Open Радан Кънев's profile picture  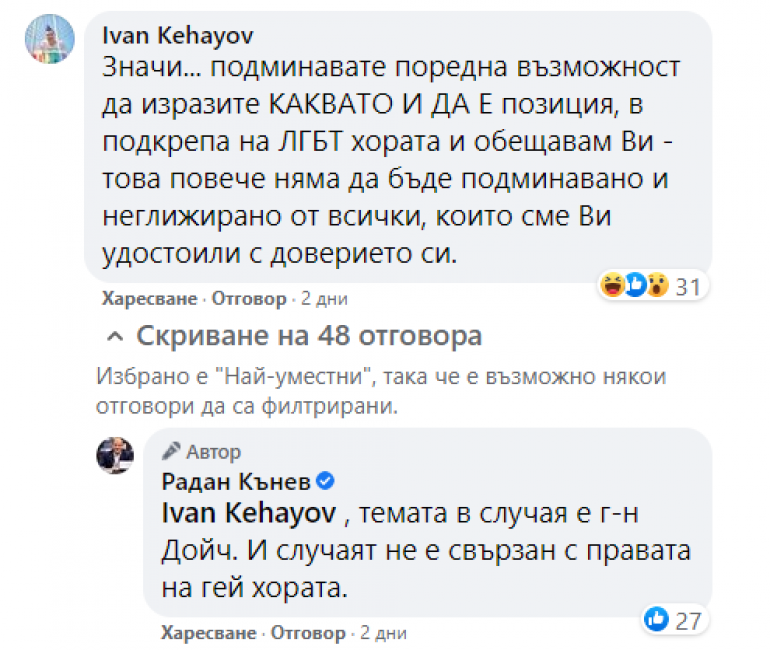point(115,455)
